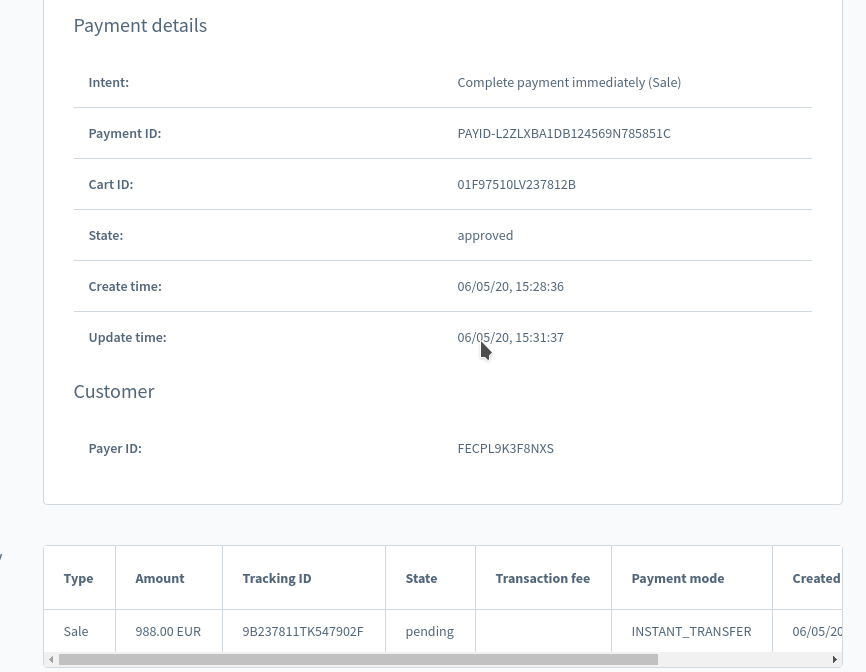The width and height of the screenshot is (866, 672).
Task: Click the Customer section heading
Action: point(113,391)
